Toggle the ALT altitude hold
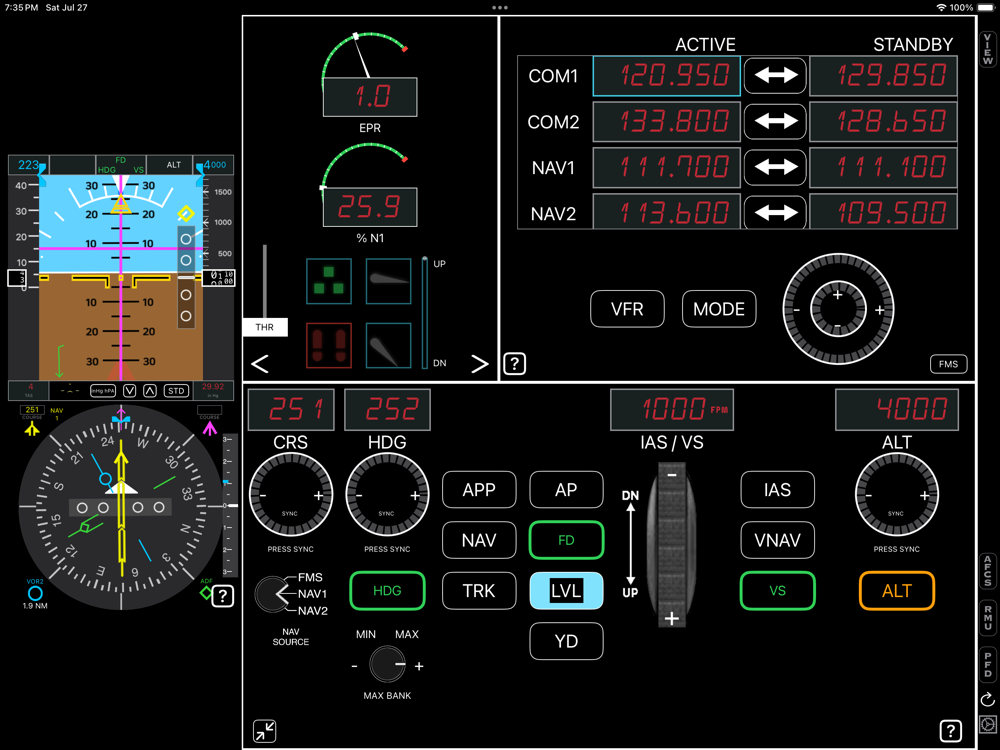Screen dimensions: 1000x750 (897, 591)
